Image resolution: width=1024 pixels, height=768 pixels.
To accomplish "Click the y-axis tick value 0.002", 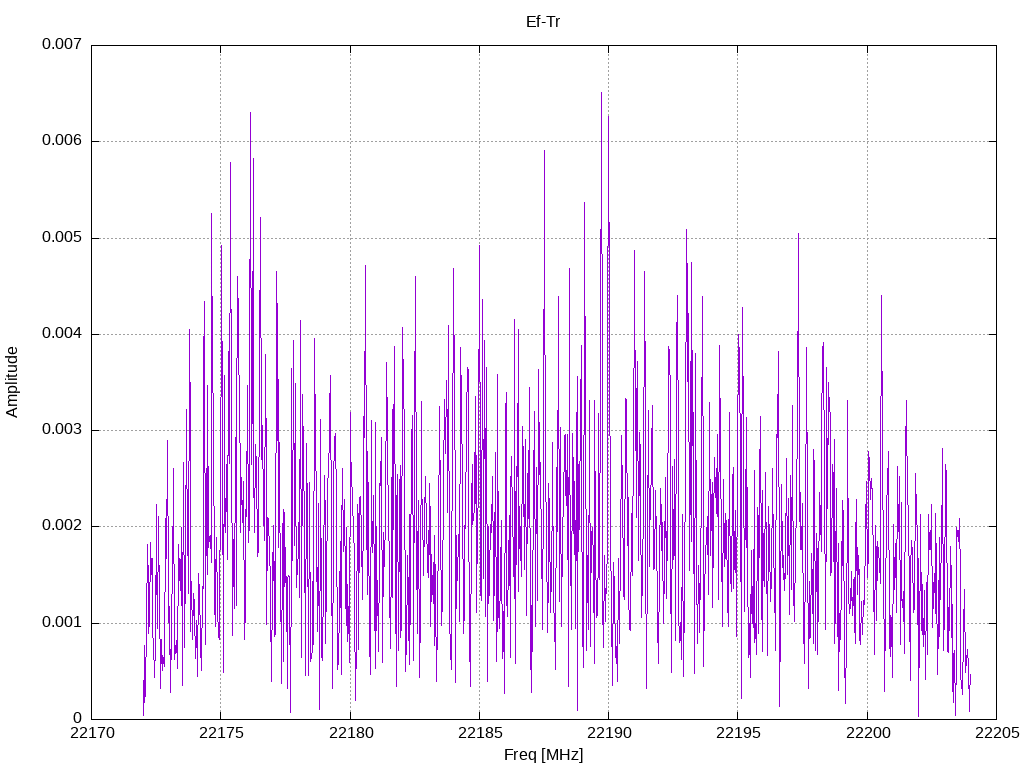I will [62, 526].
